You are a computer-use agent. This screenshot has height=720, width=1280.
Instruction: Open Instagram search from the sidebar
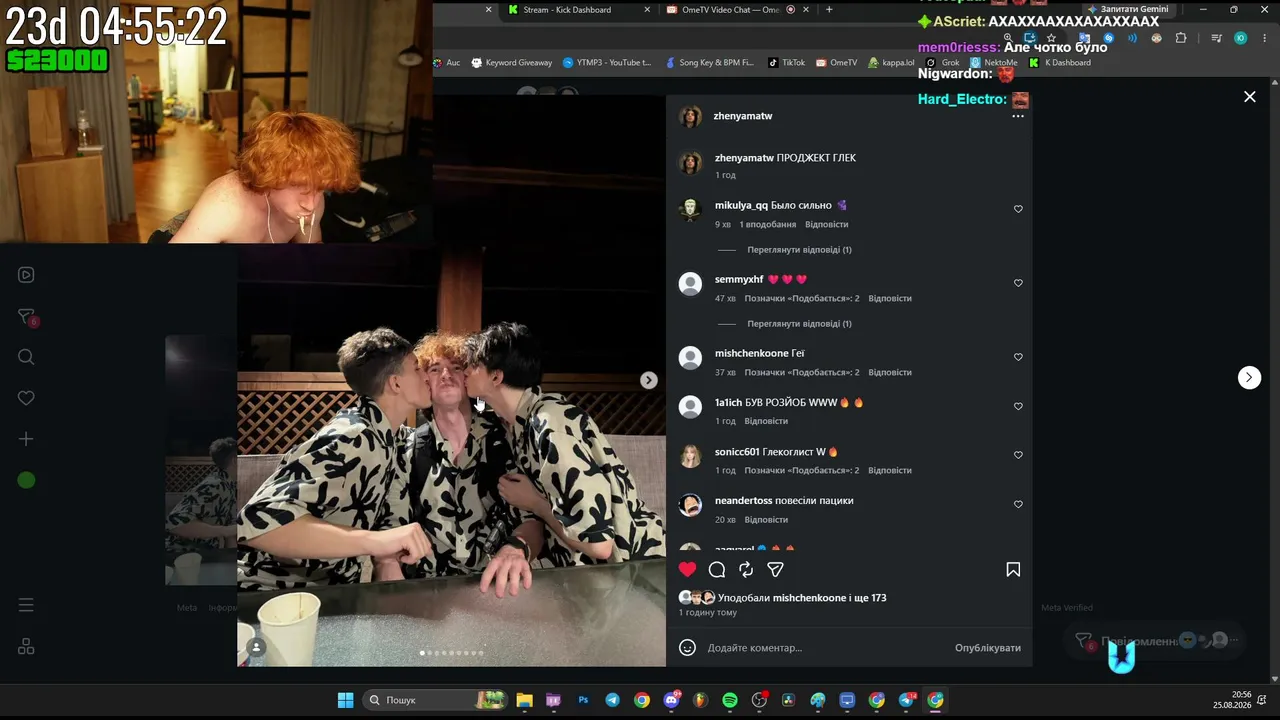(x=26, y=357)
